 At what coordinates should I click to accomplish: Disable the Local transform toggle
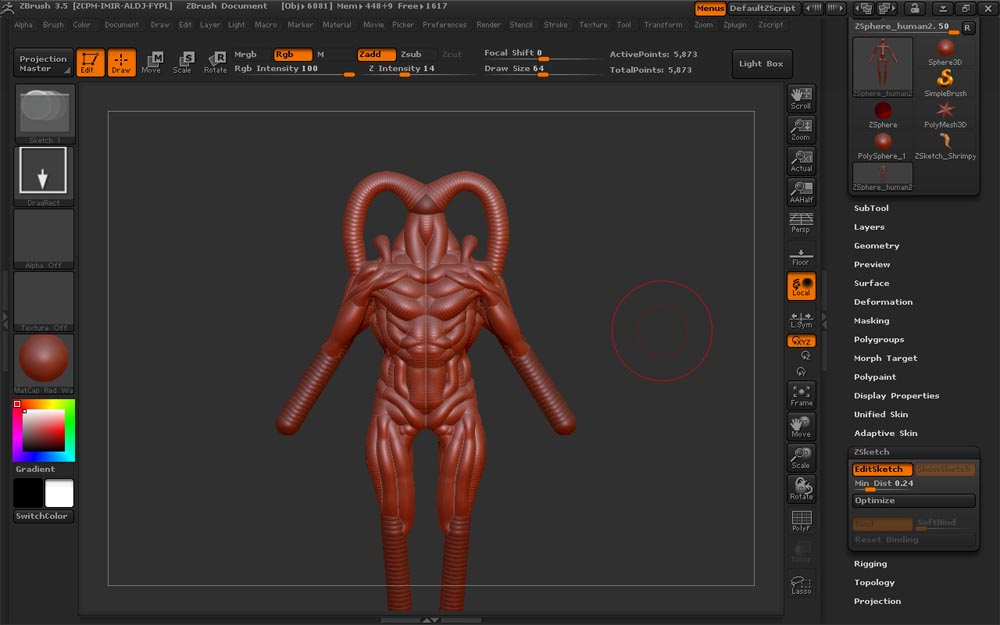[x=801, y=286]
